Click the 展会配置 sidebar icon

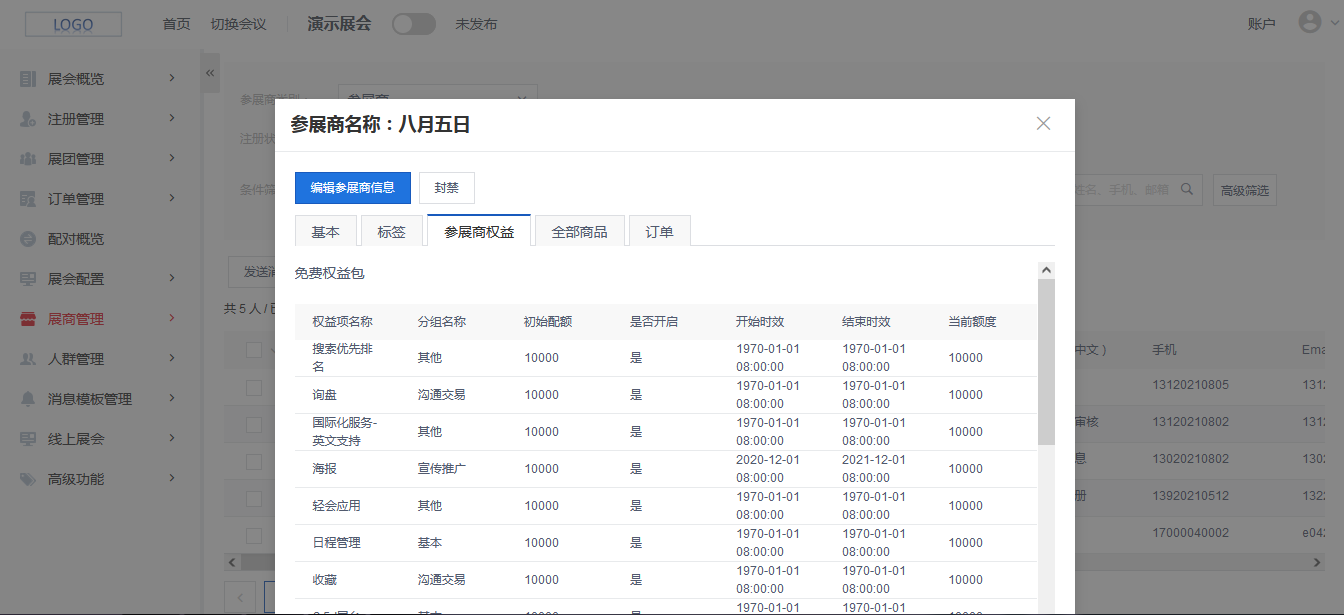28,279
